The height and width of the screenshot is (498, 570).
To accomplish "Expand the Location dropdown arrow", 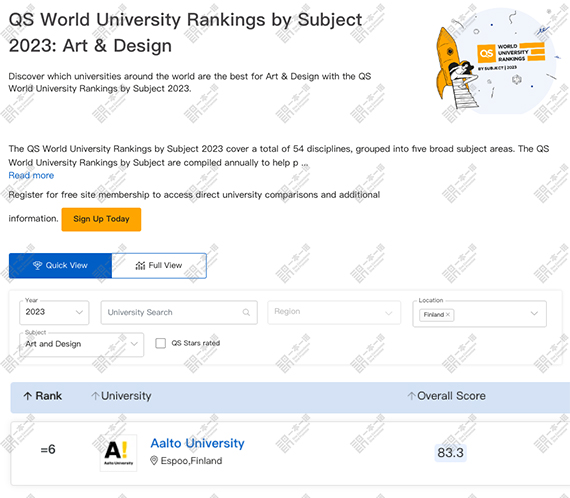I will point(534,313).
